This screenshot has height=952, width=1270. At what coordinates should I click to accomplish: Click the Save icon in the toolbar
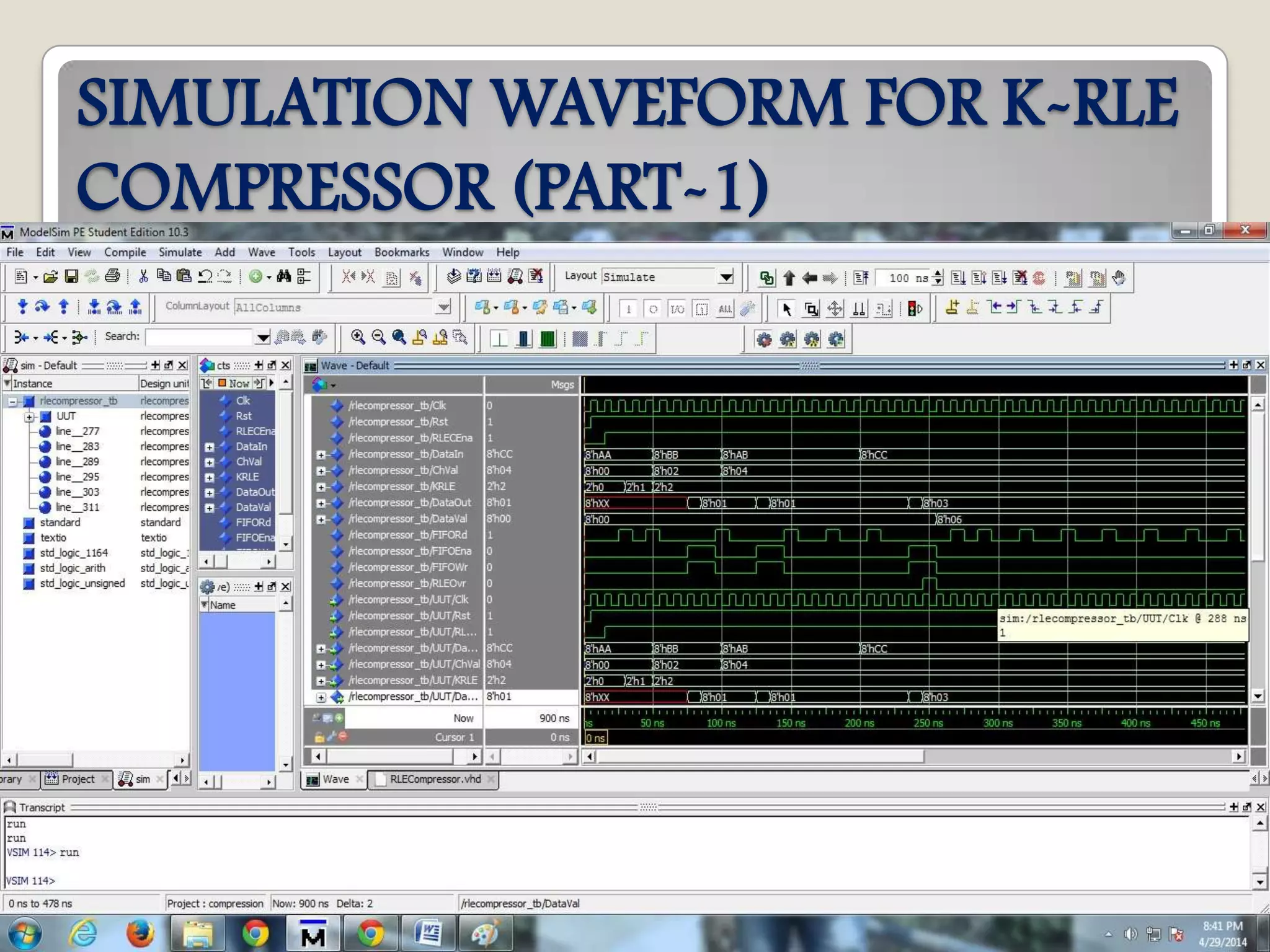(x=71, y=276)
